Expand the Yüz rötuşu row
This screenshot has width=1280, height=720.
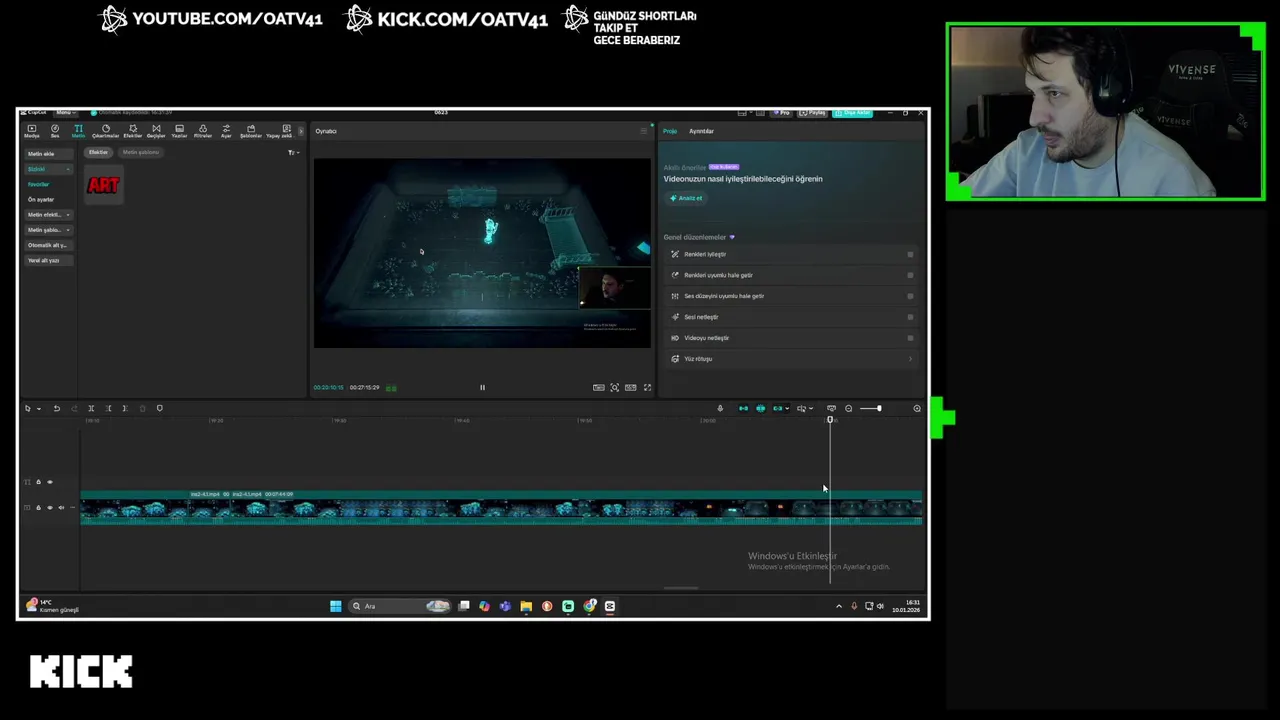click(791, 359)
